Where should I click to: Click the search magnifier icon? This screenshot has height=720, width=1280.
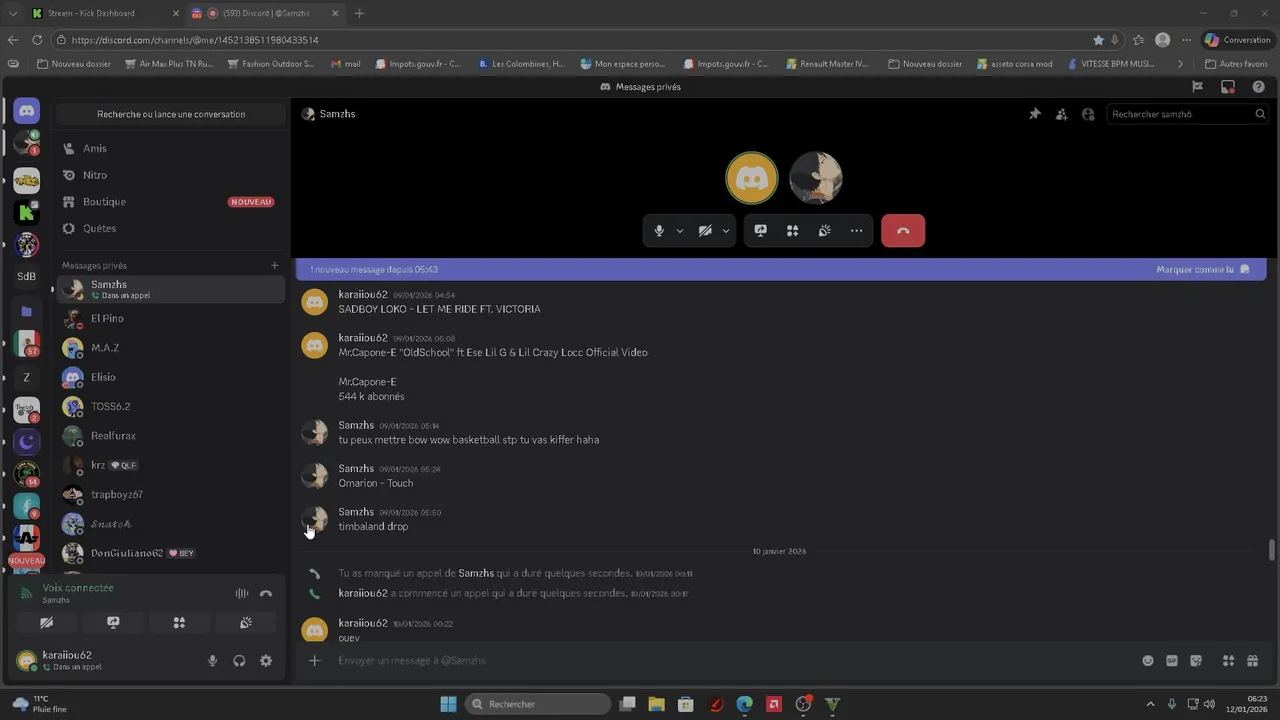pyautogui.click(x=1260, y=114)
